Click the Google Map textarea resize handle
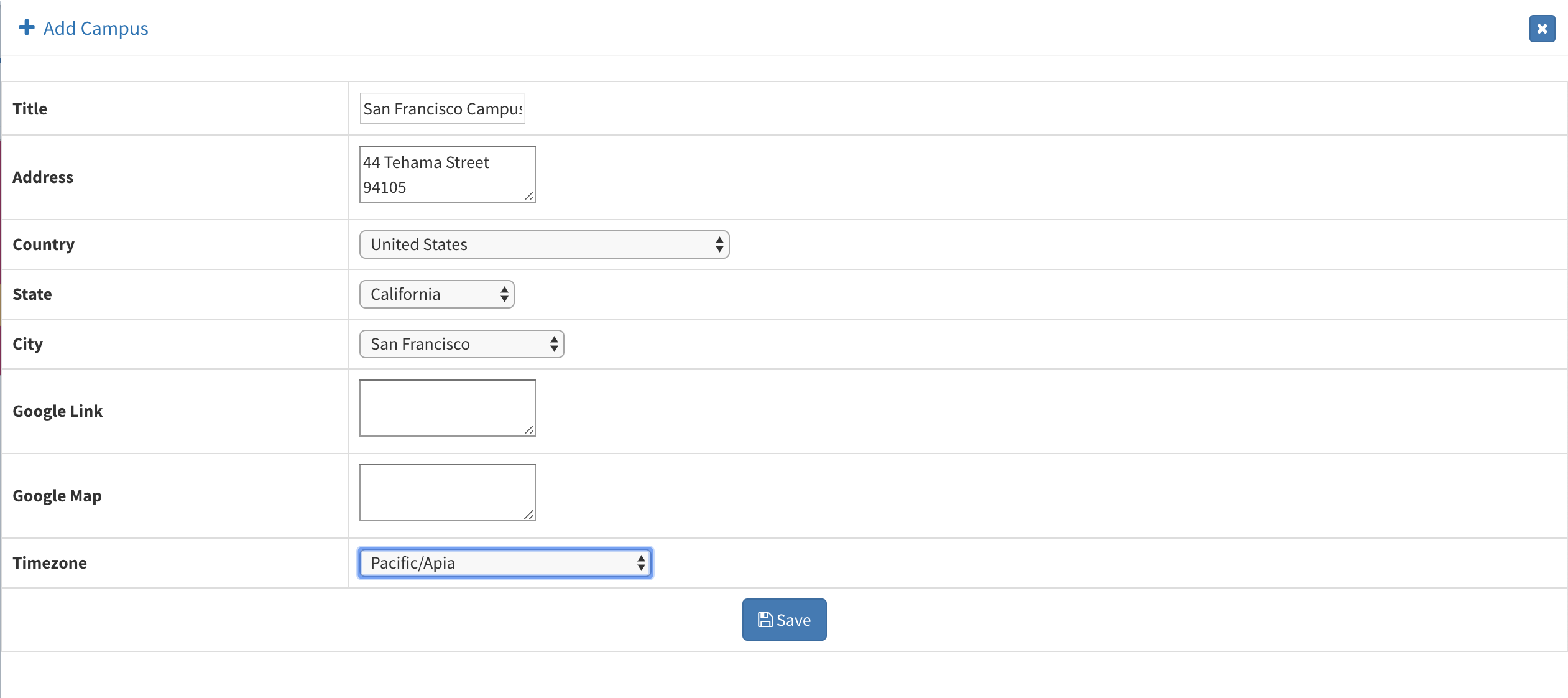 point(529,514)
